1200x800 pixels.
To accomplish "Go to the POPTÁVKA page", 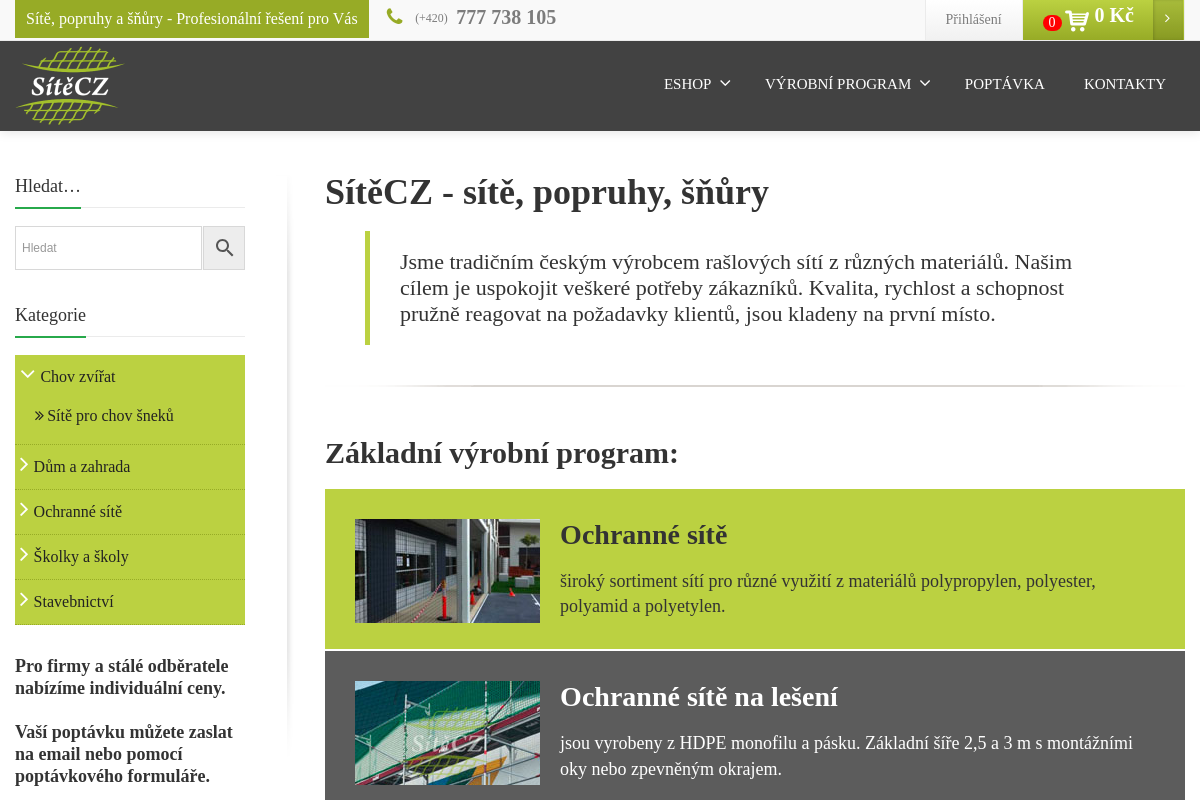I will pos(1004,84).
